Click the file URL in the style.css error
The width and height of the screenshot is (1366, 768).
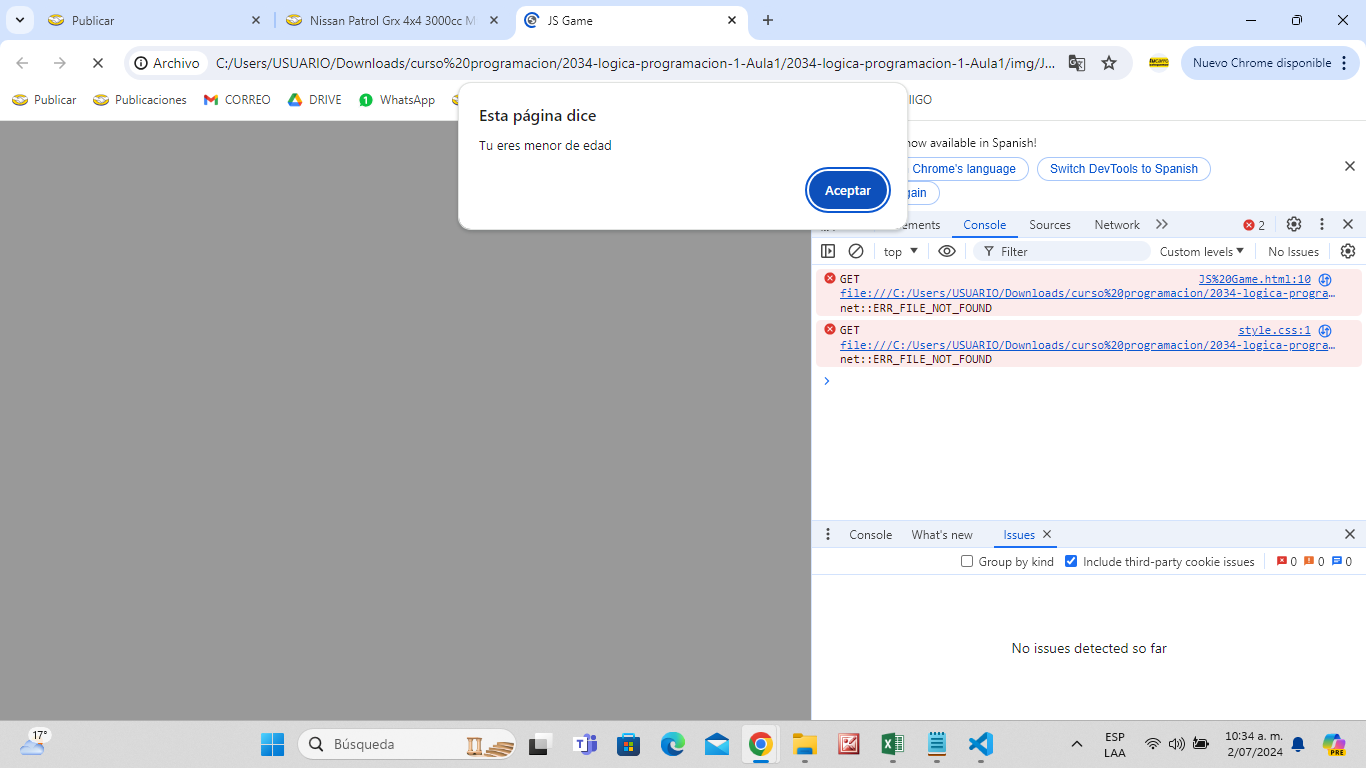click(x=1087, y=345)
